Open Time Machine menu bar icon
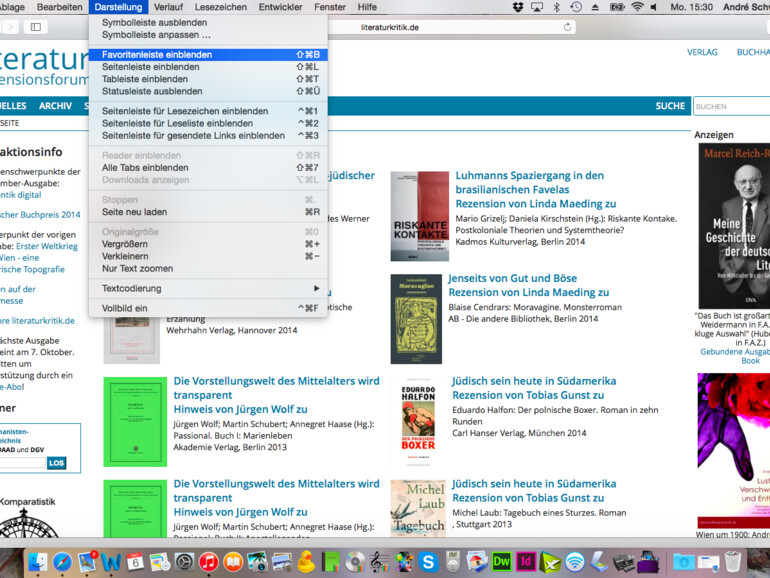770x578 pixels. click(576, 7)
